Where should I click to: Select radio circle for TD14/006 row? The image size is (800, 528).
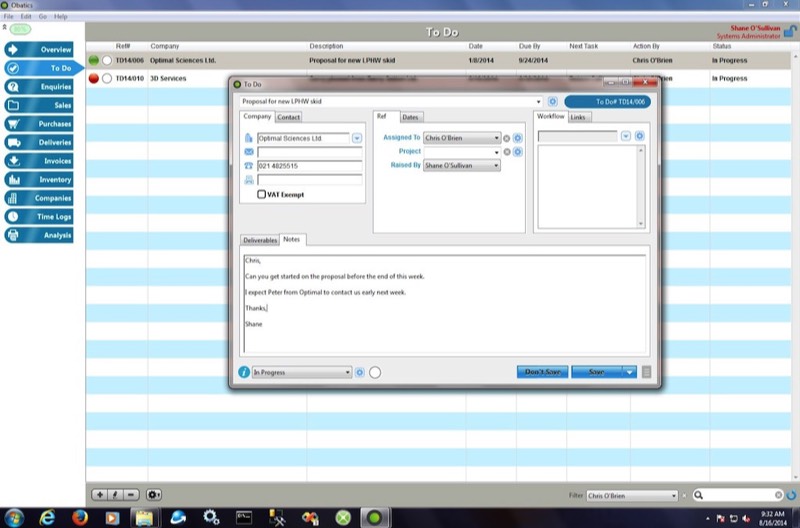click(107, 60)
